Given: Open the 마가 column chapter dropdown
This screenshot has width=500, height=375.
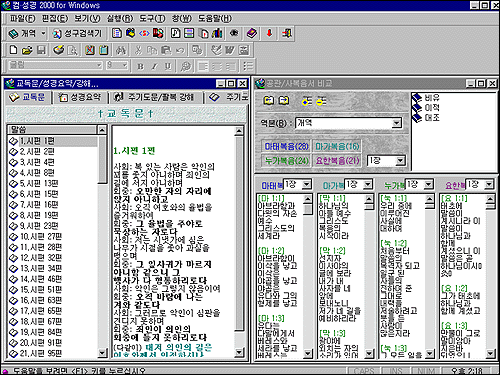Looking at the screenshot, I should click(x=368, y=184).
